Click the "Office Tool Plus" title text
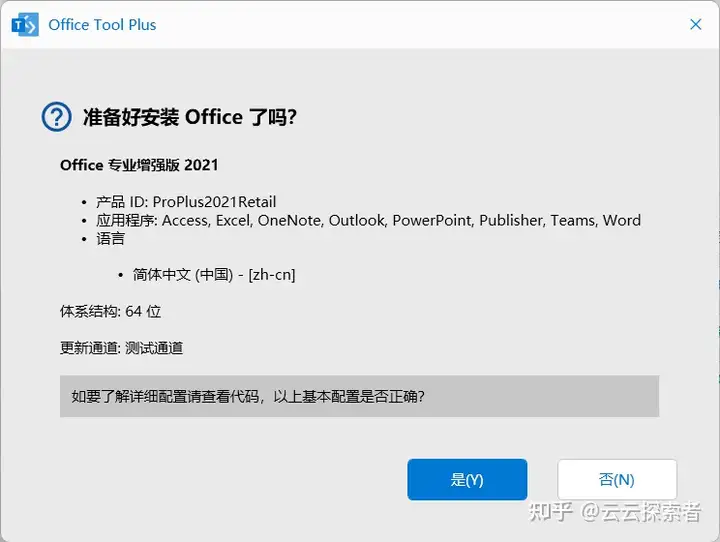This screenshot has width=720, height=542. (102, 25)
